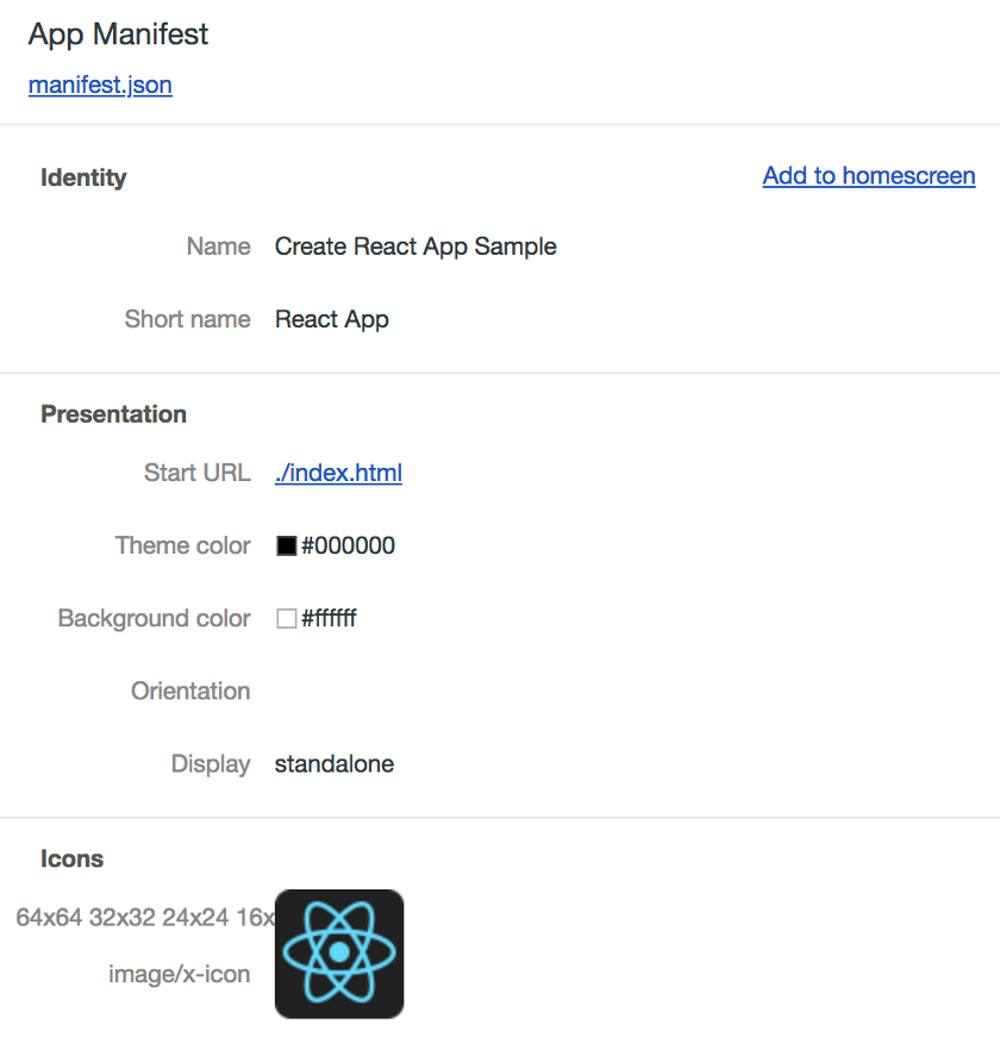Viewport: 1000px width, 1043px height.
Task: Click the Presentation section heading
Action: [114, 414]
